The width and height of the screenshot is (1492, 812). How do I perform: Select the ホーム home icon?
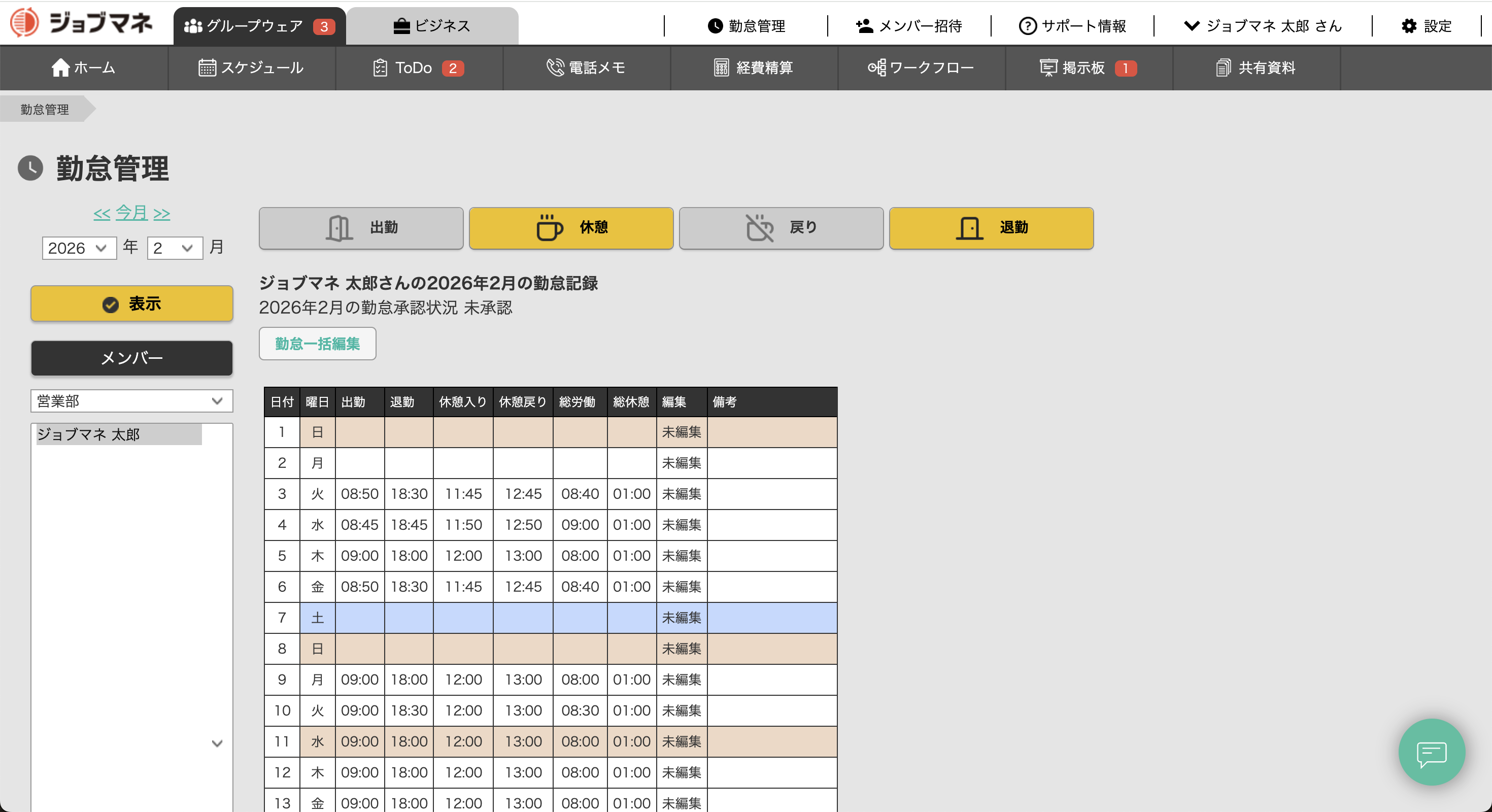coord(61,68)
